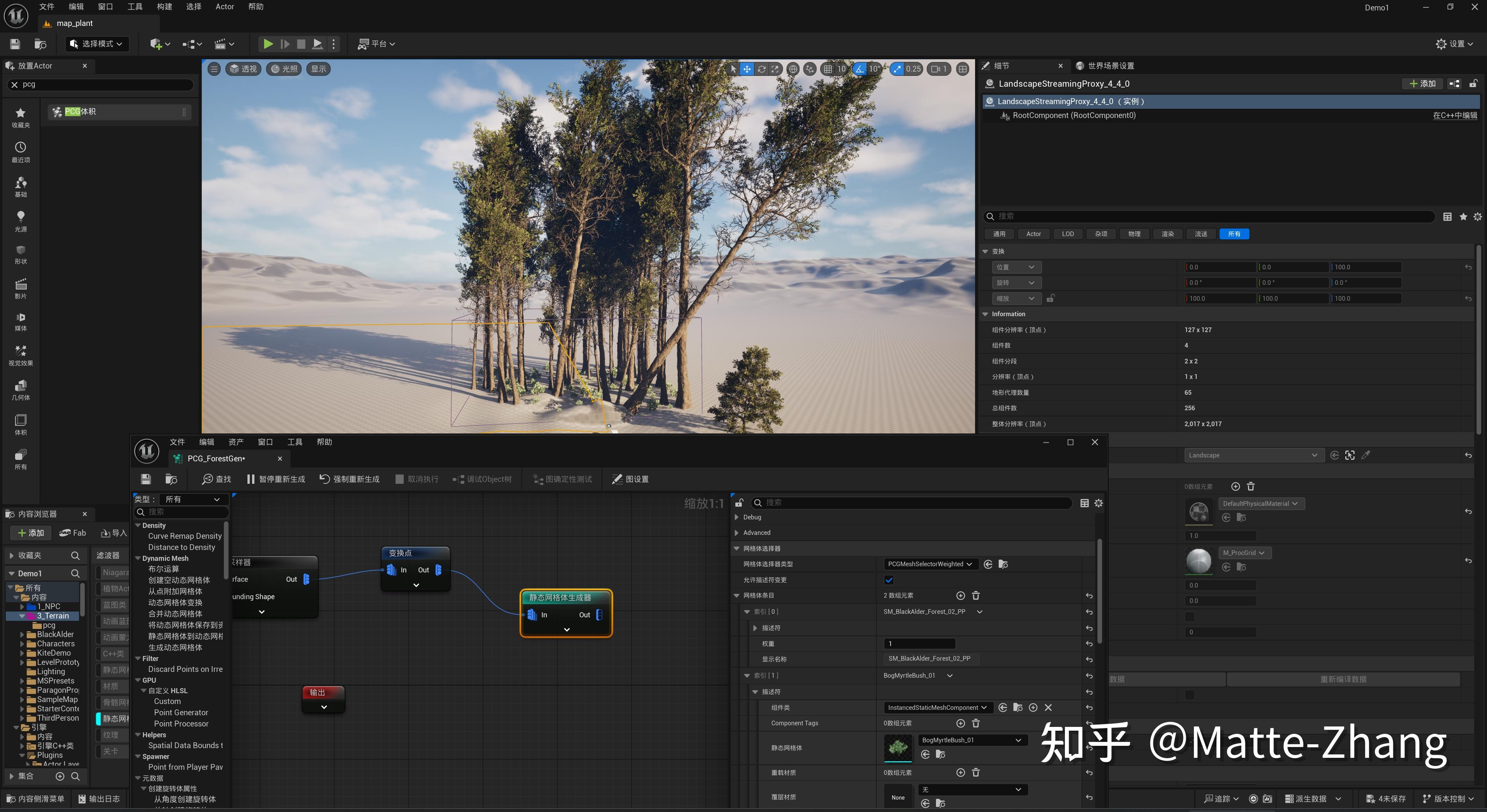Open the 构建 menu in the main menu bar
The height and width of the screenshot is (812, 1487).
click(x=165, y=7)
